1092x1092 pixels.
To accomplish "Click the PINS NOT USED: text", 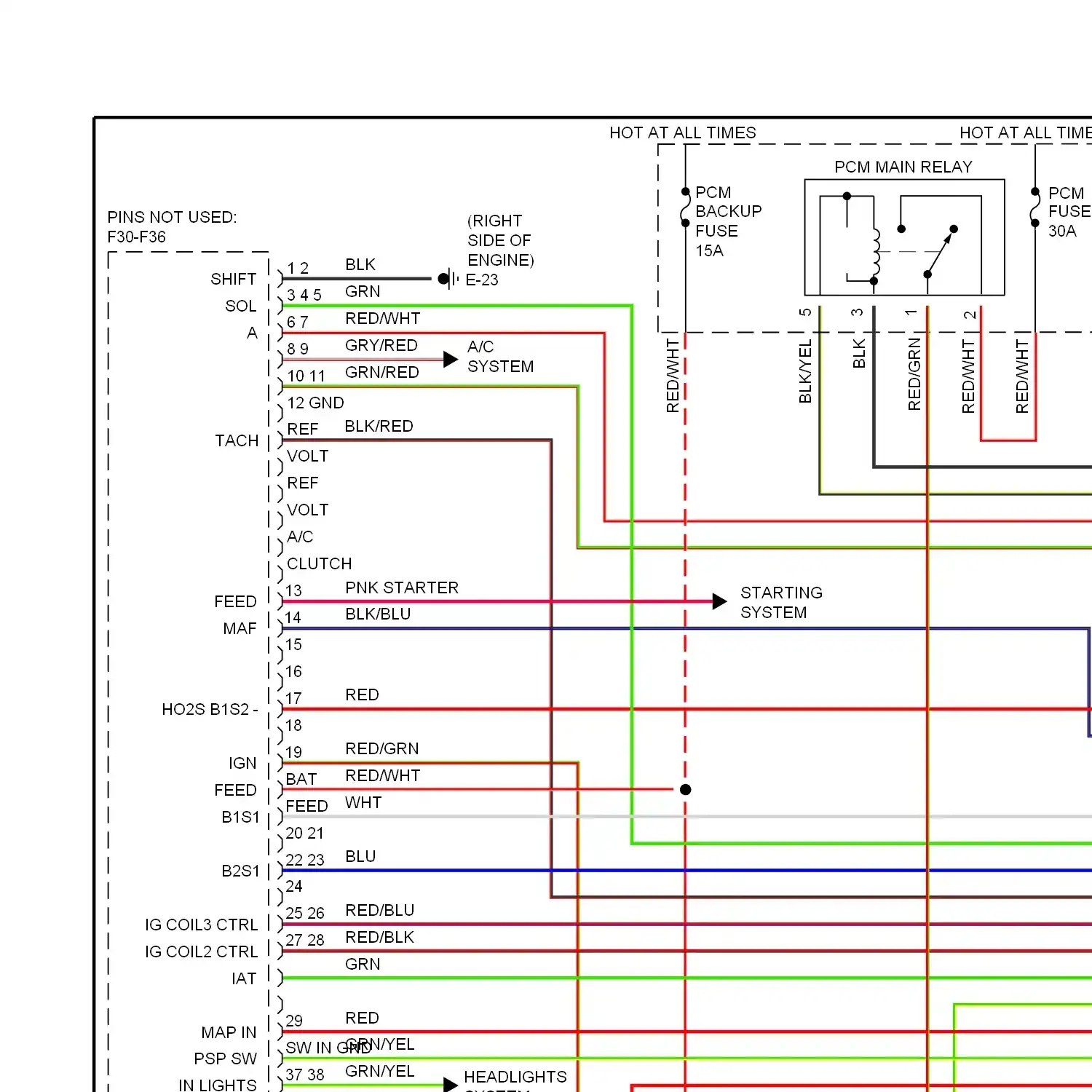I will pyautogui.click(x=172, y=217).
